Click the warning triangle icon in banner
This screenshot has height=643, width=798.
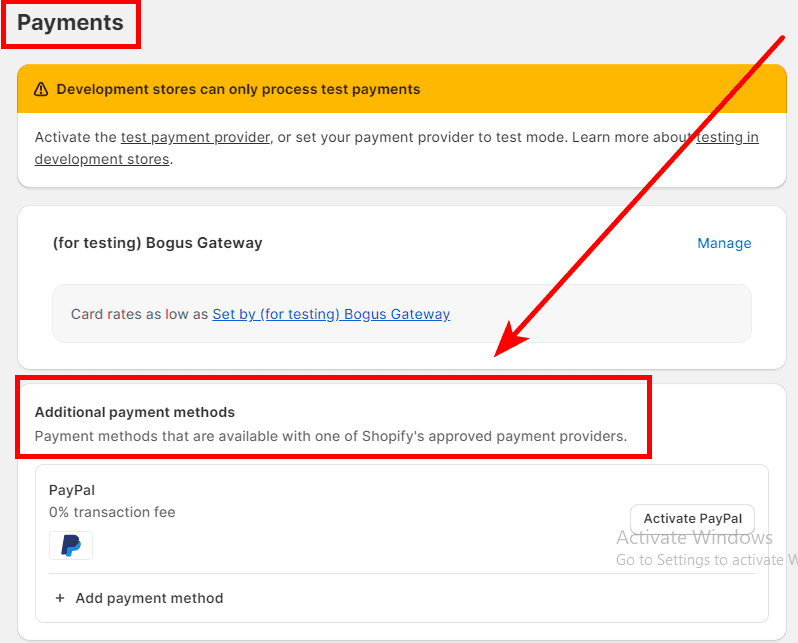tap(41, 89)
